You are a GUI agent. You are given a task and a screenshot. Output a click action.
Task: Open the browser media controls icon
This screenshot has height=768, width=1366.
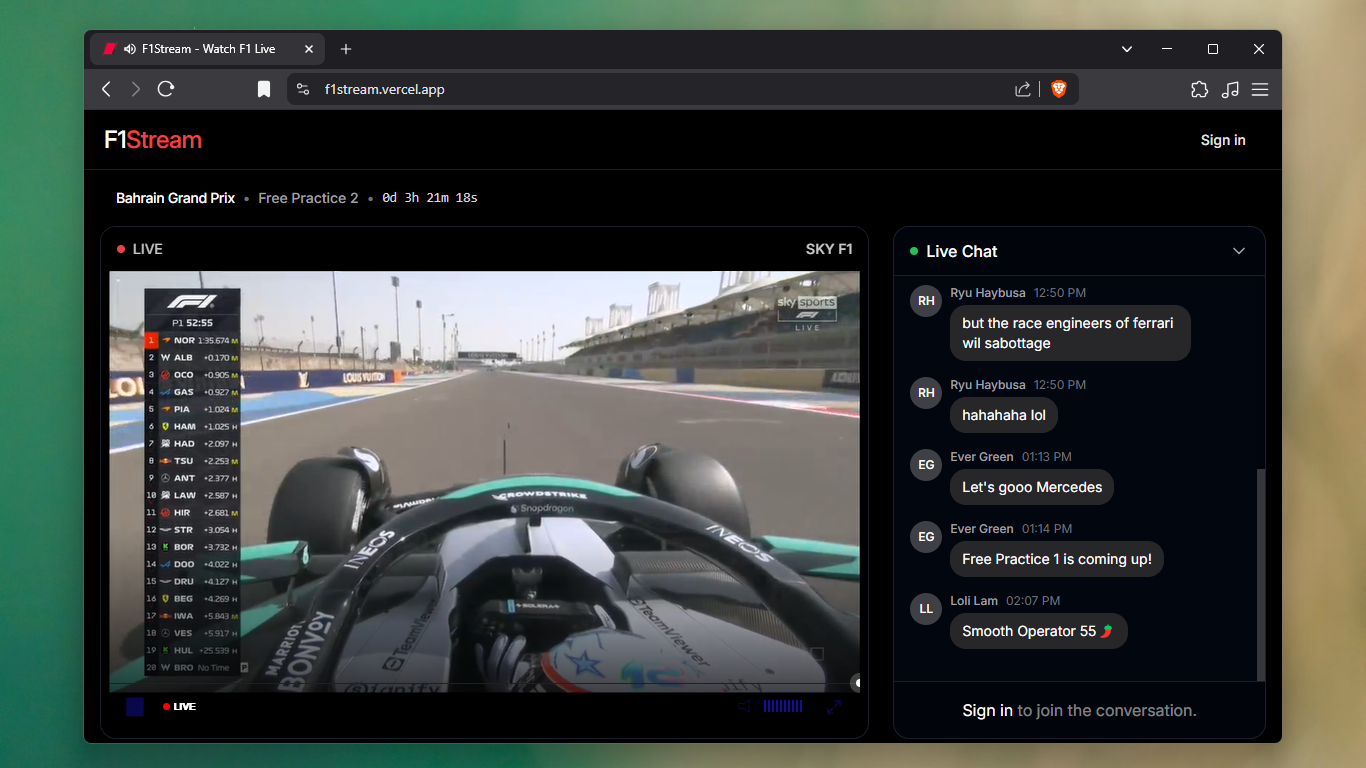1230,89
